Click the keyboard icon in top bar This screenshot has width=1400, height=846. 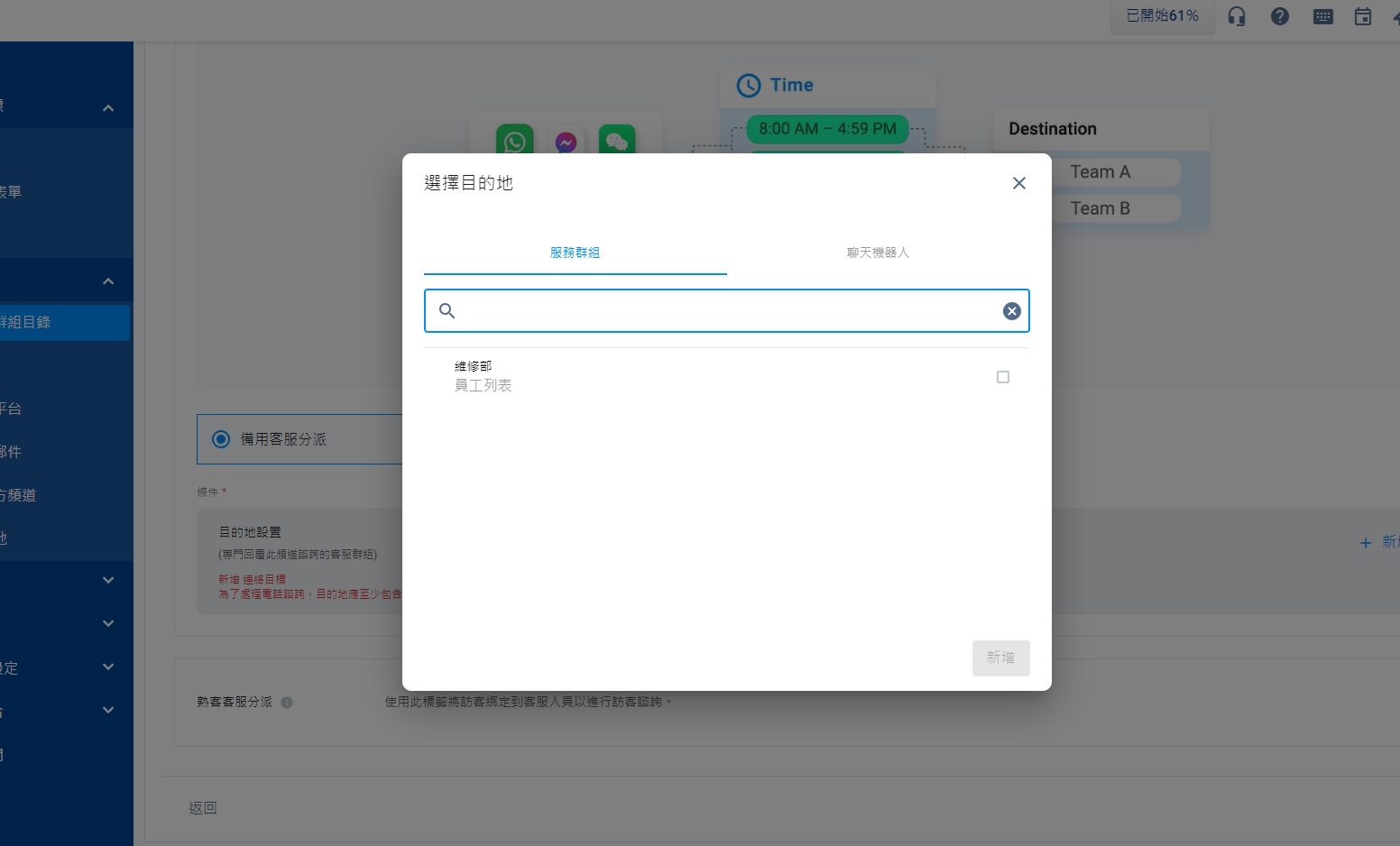coord(1322,16)
